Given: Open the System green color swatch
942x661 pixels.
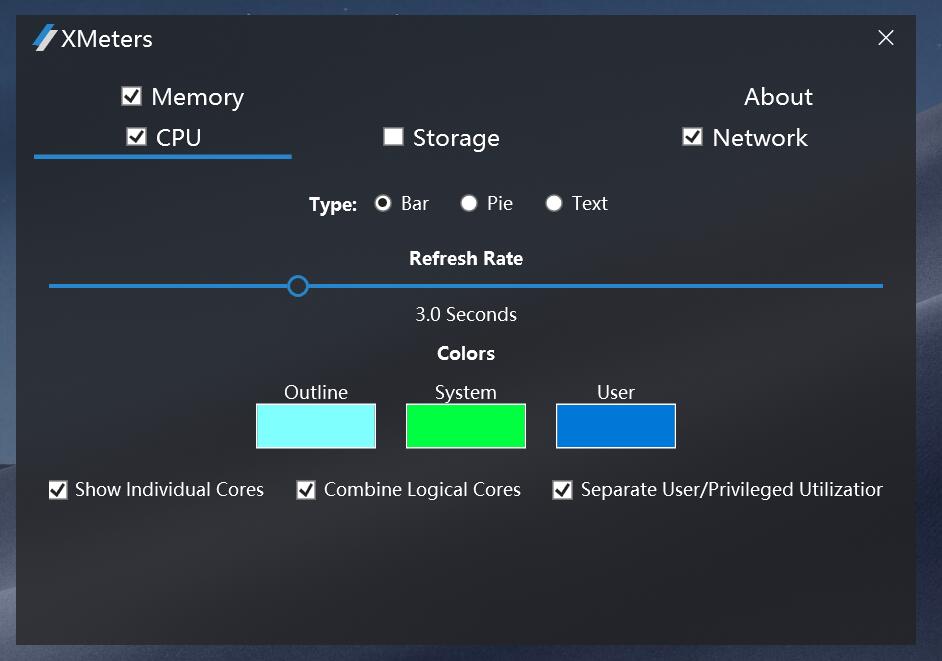Looking at the screenshot, I should [x=466, y=426].
